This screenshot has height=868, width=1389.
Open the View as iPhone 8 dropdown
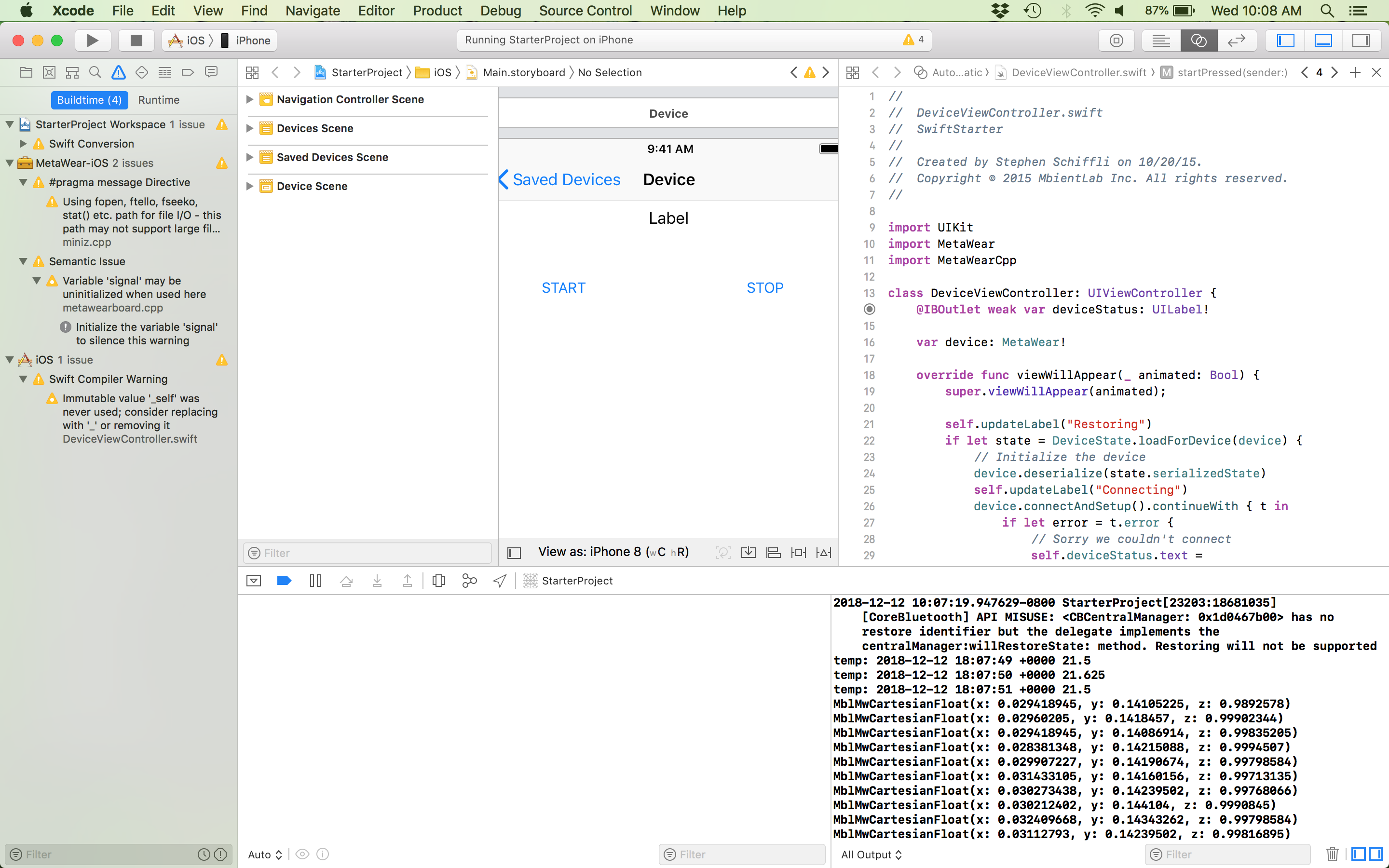[x=612, y=553]
